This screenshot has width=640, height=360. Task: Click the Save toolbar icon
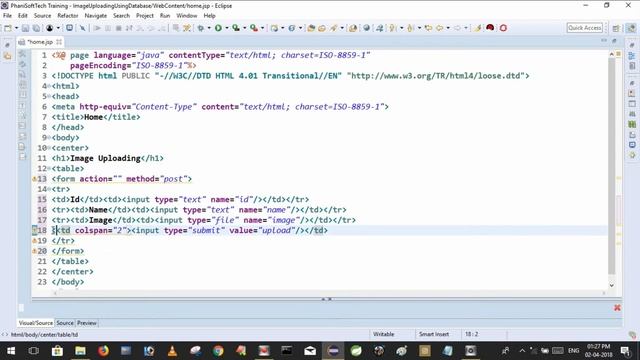coord(25,28)
